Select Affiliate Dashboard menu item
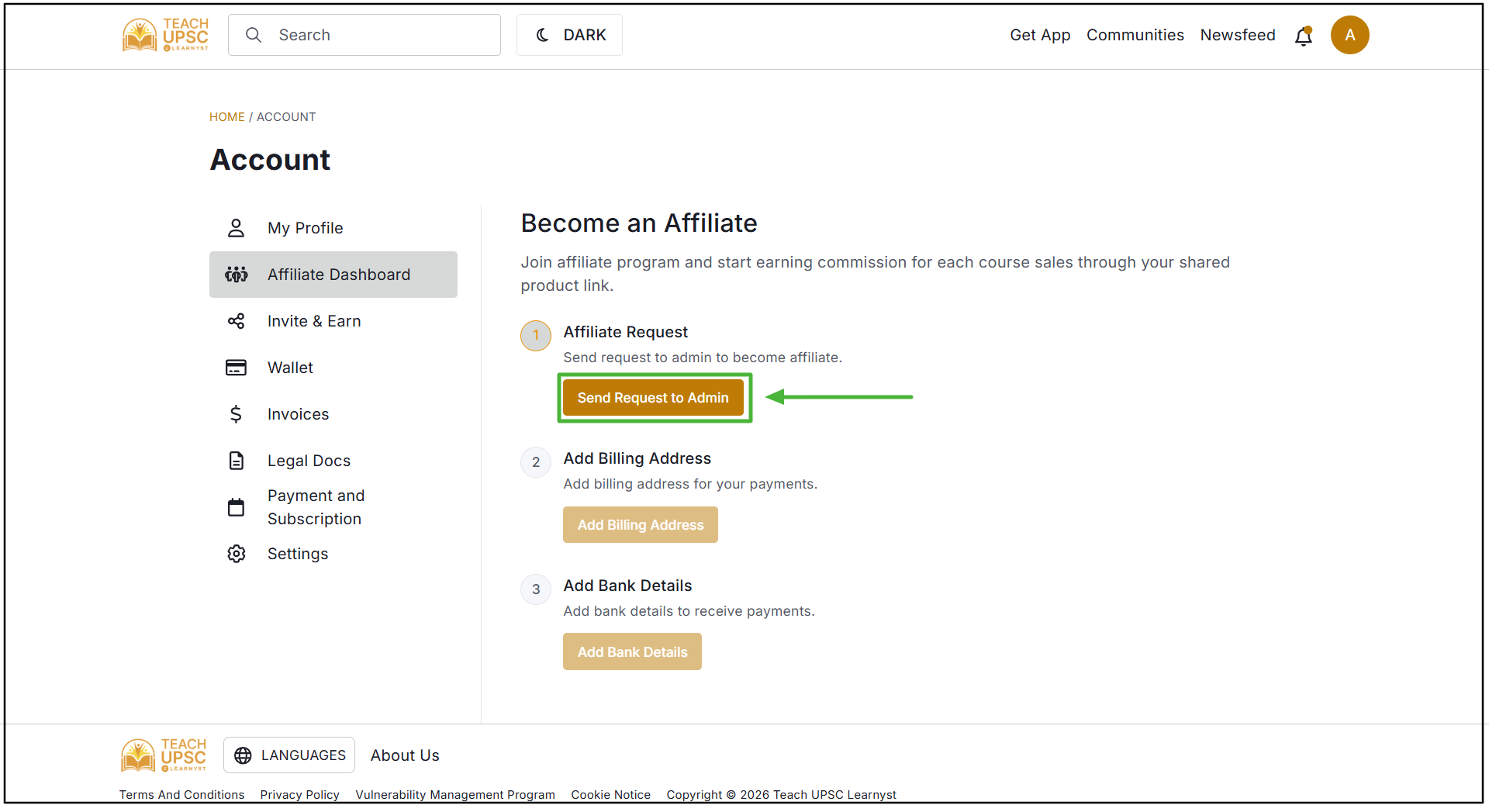The width and height of the screenshot is (1489, 812). tap(333, 275)
